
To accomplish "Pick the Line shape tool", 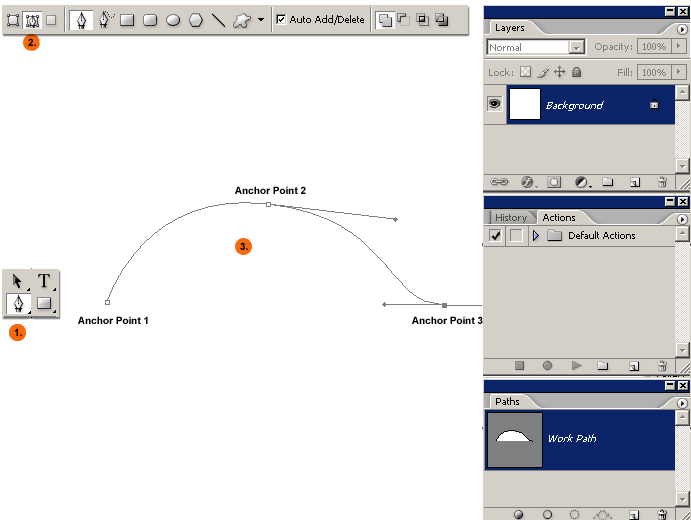I will (219, 20).
